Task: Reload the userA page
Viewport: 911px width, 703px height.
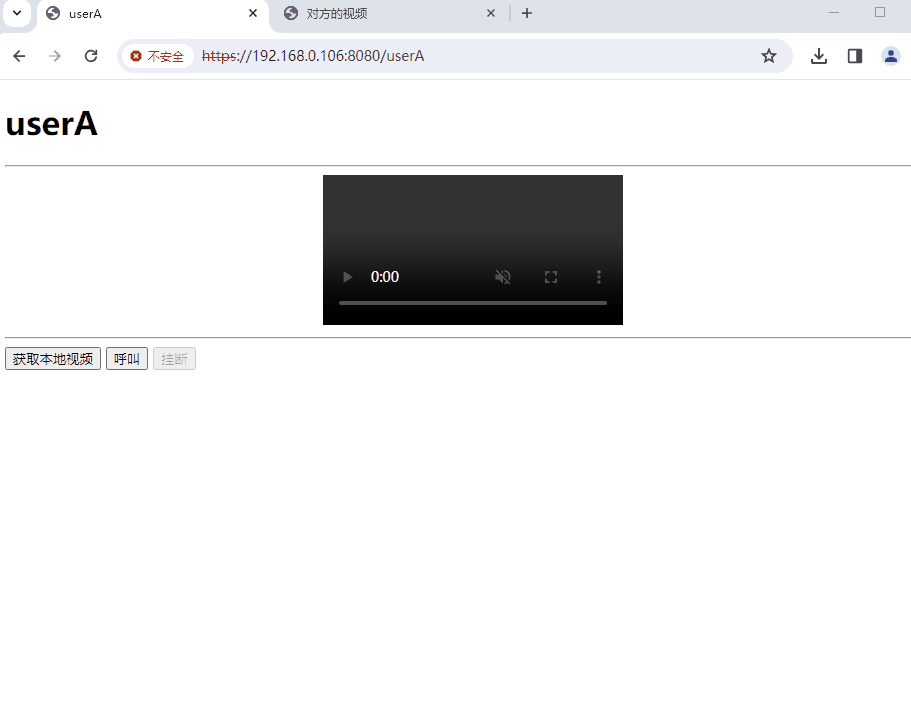Action: point(91,56)
